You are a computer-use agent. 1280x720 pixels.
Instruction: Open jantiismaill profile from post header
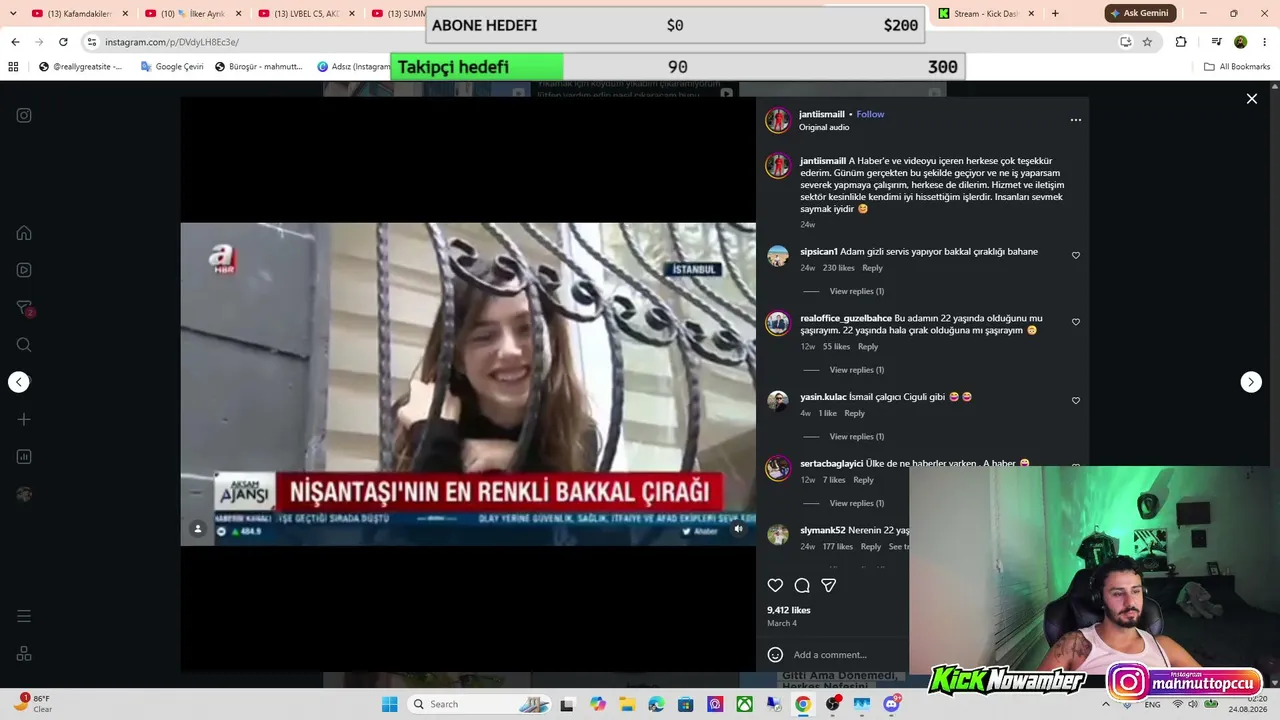[x=822, y=114]
